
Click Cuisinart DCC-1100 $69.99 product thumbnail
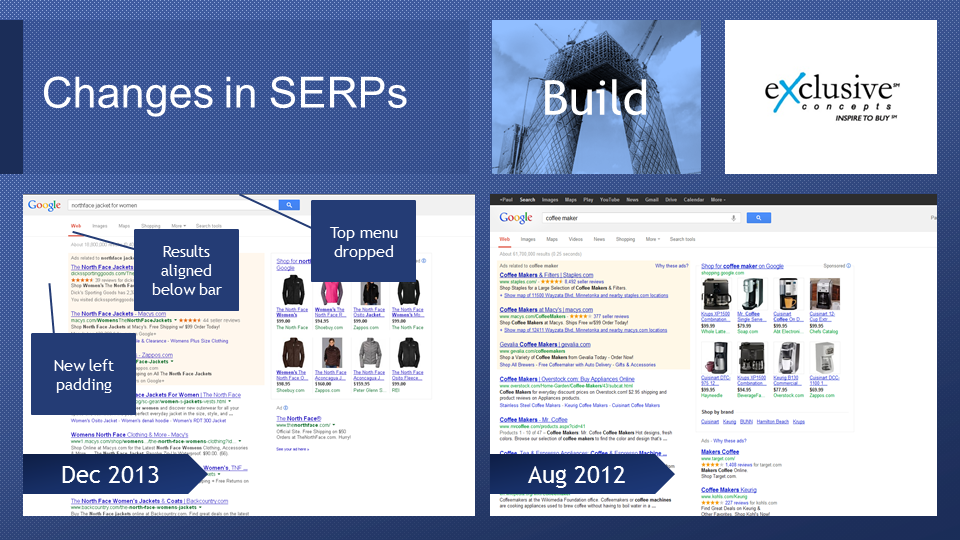coord(824,358)
